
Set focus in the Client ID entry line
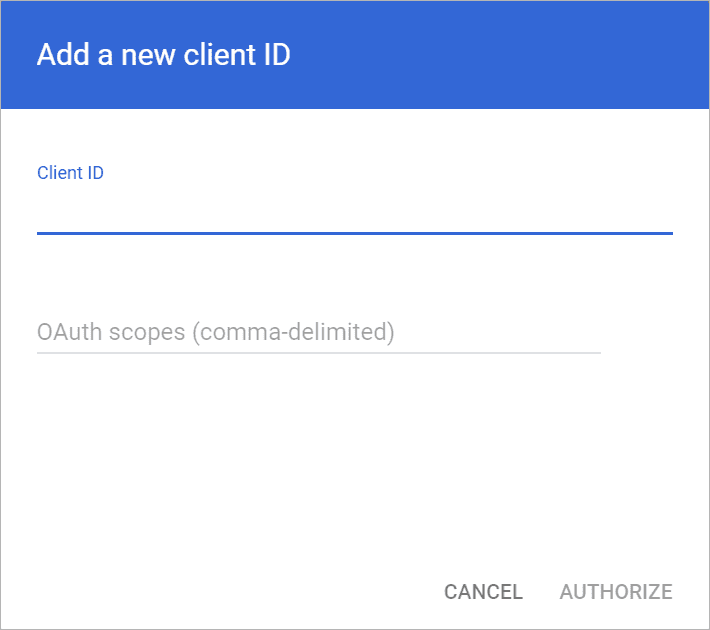pos(355,213)
